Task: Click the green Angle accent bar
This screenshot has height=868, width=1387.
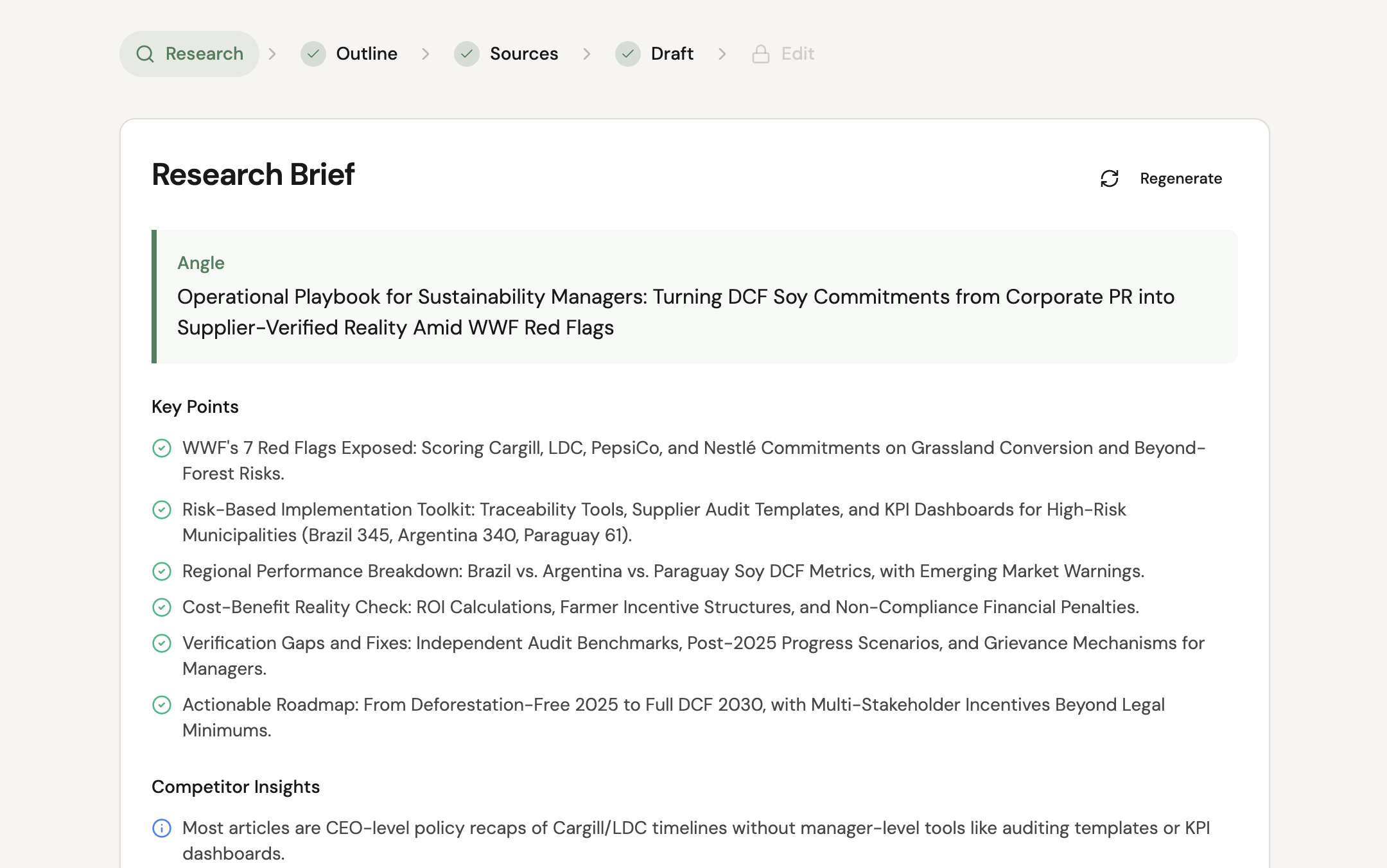Action: [x=154, y=297]
